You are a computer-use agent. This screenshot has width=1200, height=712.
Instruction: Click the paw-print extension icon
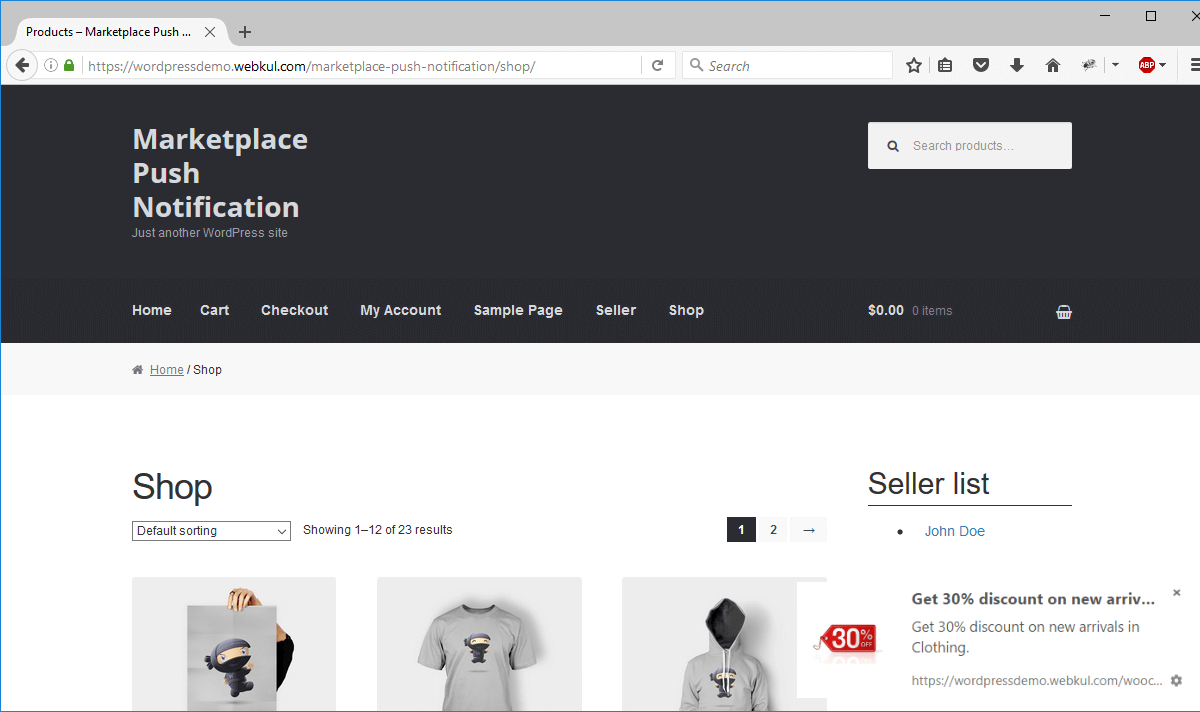click(1089, 64)
